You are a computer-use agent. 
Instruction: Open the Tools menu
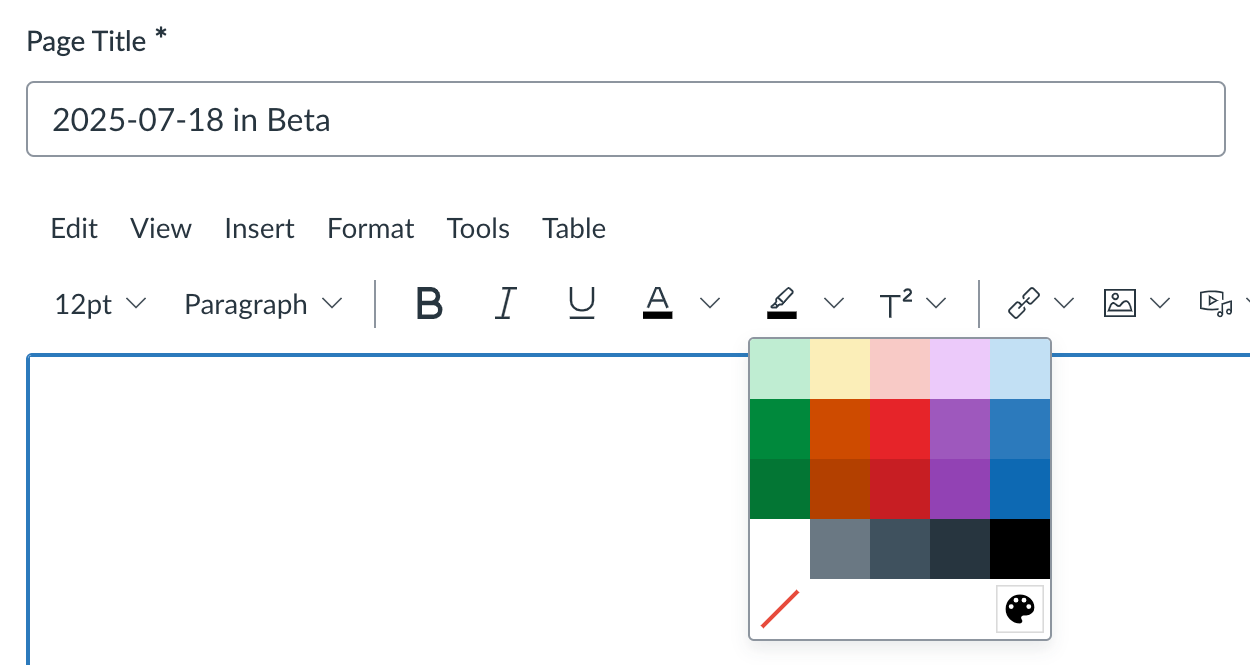point(478,228)
